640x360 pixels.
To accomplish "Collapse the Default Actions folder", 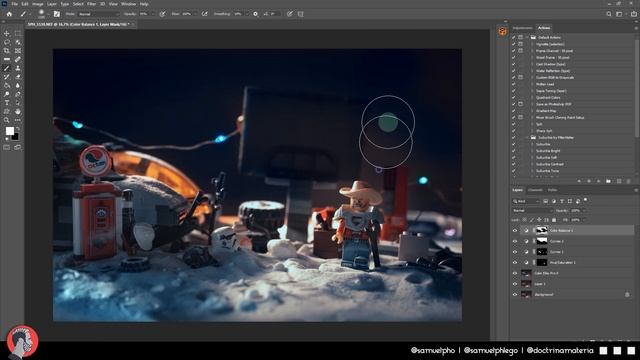I will [527, 37].
